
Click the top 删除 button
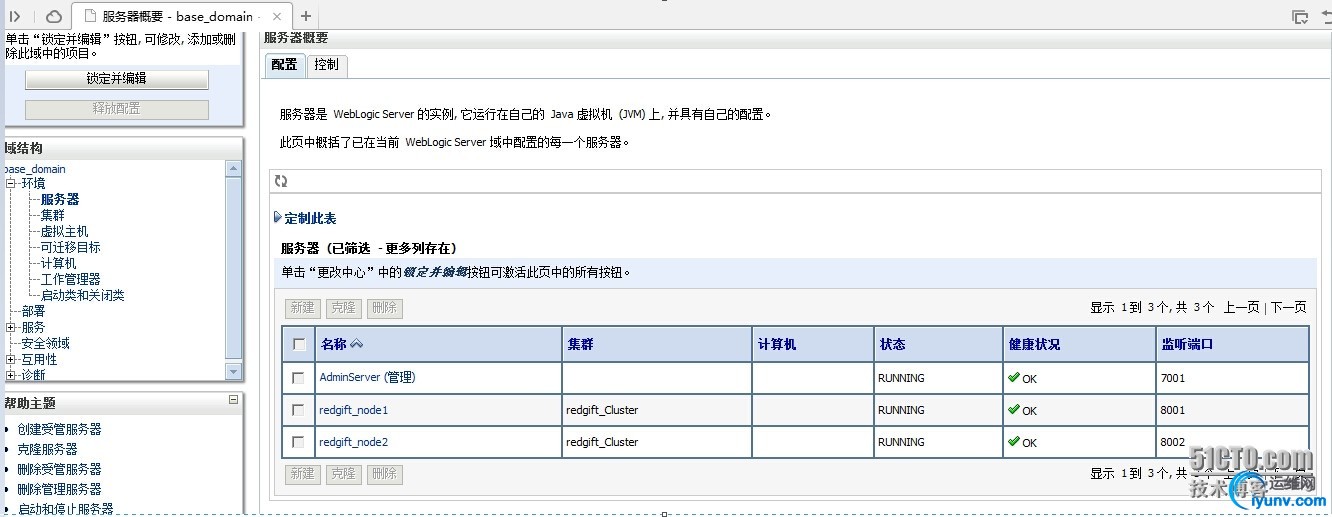[384, 308]
